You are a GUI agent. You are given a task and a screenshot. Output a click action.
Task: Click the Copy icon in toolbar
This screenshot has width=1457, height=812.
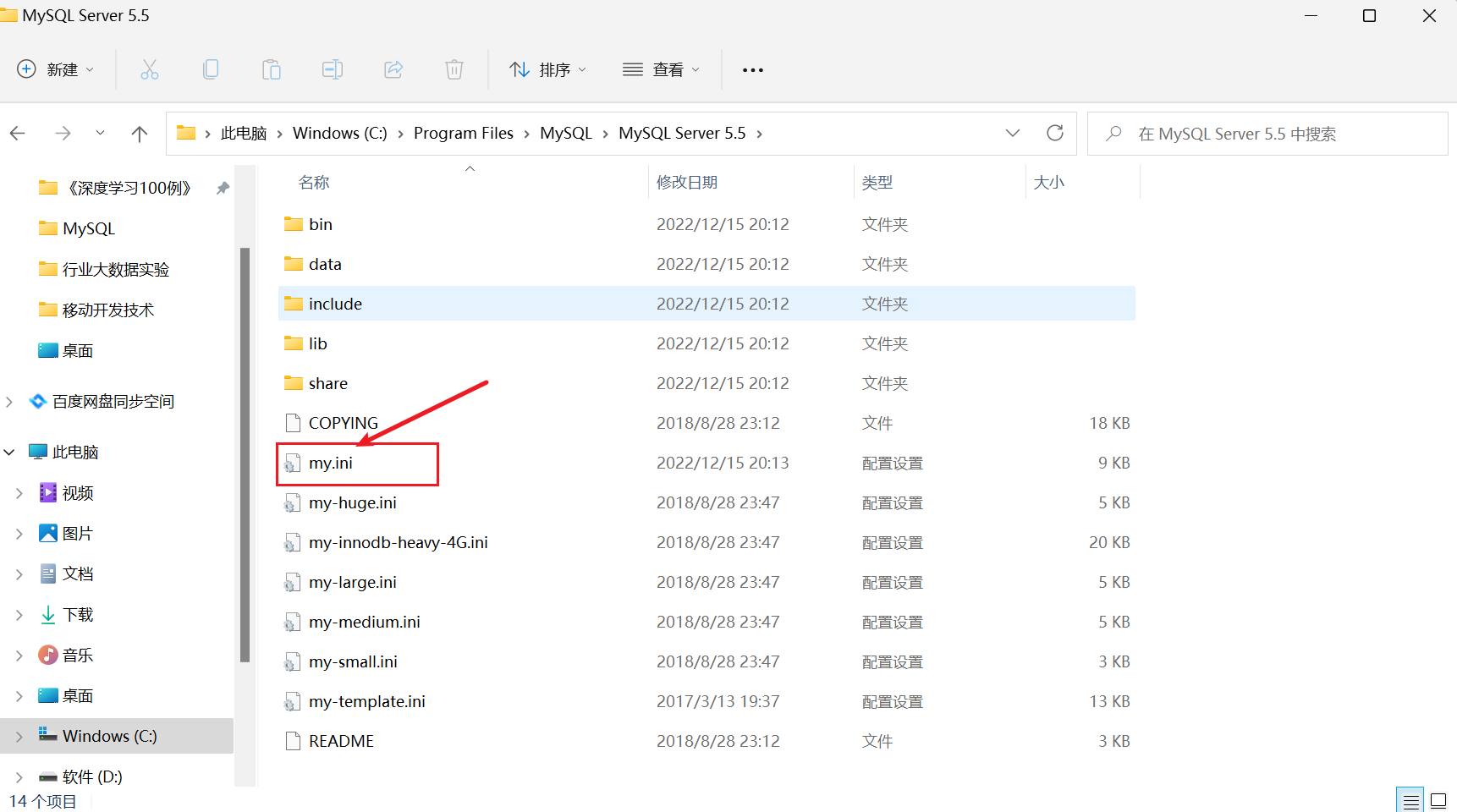click(211, 69)
